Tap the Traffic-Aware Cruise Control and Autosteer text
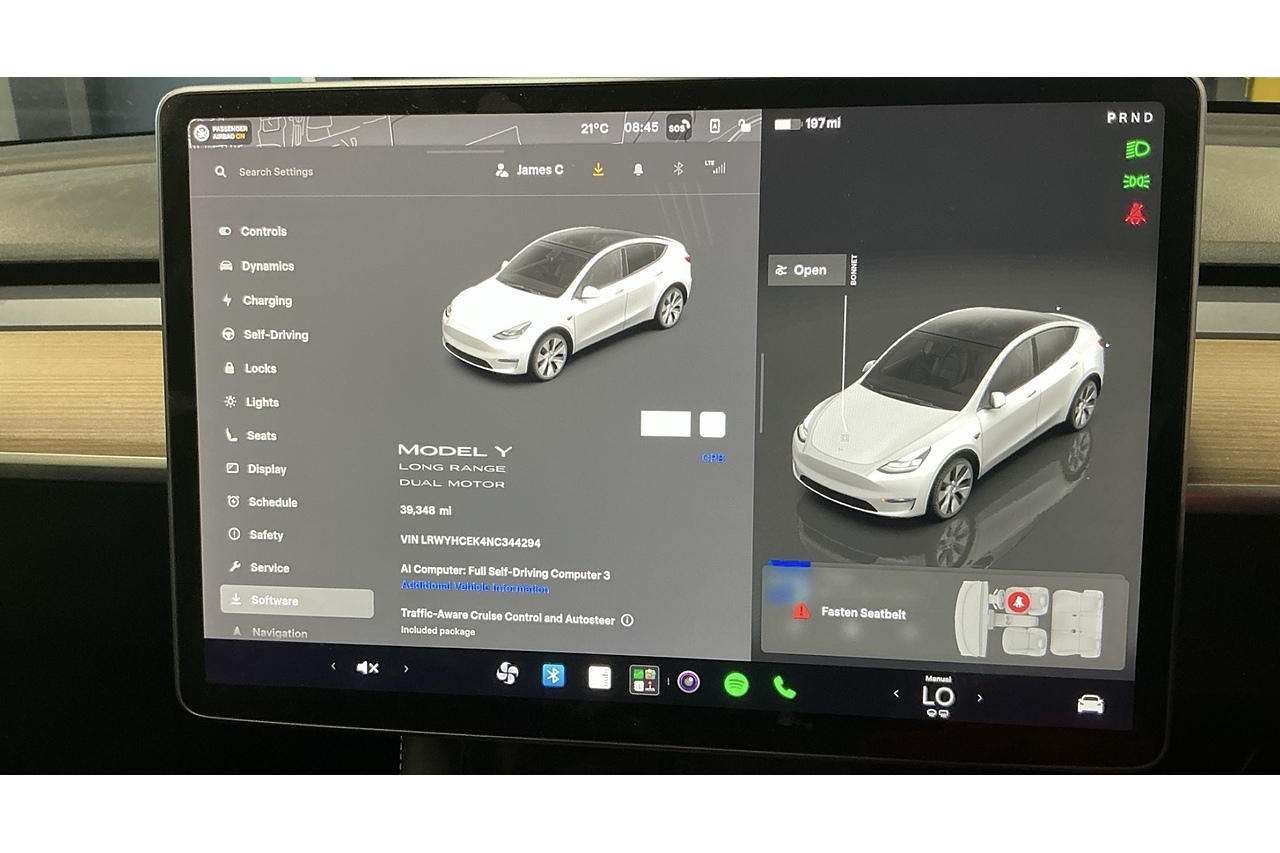 (x=508, y=616)
